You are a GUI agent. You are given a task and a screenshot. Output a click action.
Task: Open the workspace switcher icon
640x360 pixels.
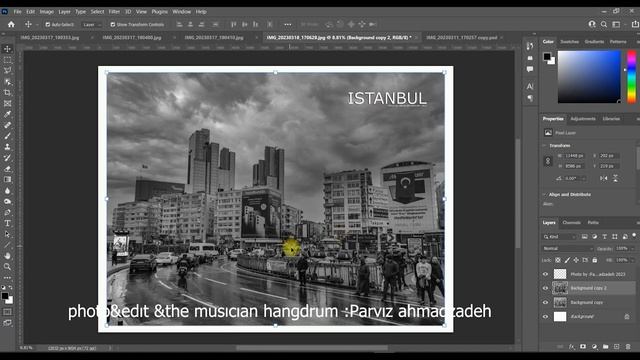point(616,24)
